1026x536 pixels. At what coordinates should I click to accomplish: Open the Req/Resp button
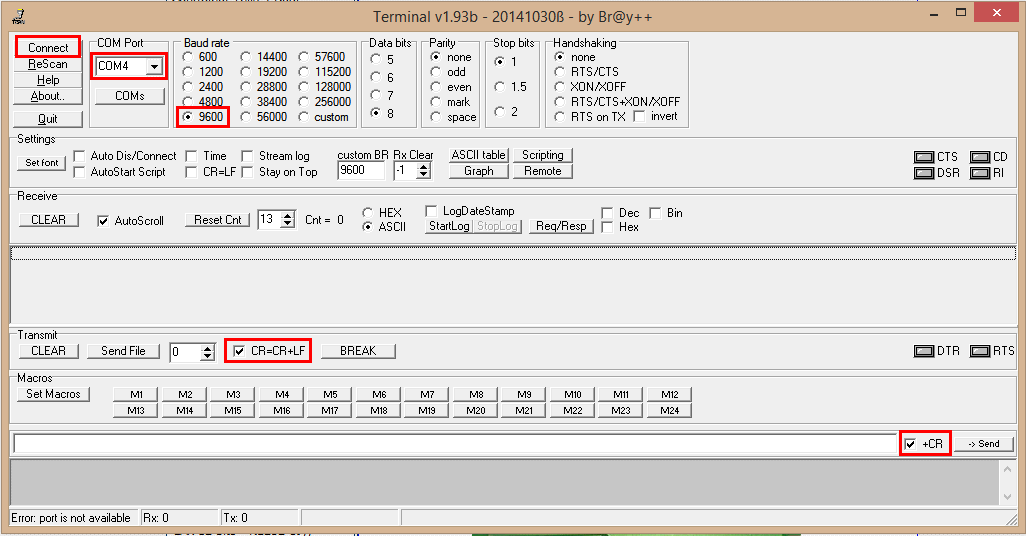[x=561, y=226]
